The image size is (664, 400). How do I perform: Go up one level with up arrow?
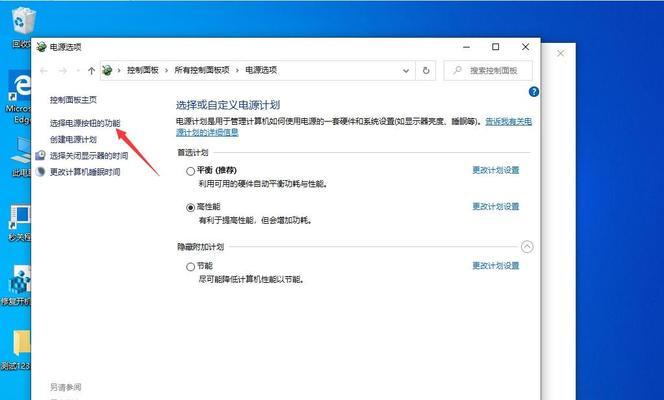[91, 71]
